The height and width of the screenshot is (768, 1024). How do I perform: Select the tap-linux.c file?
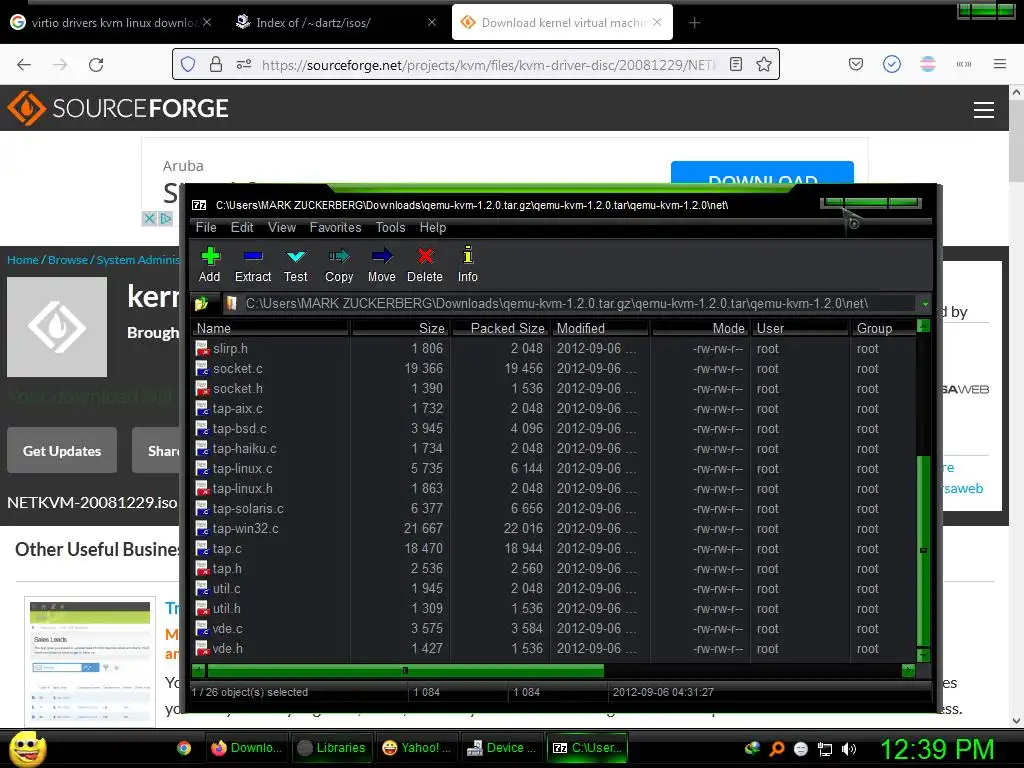tap(554, 469)
